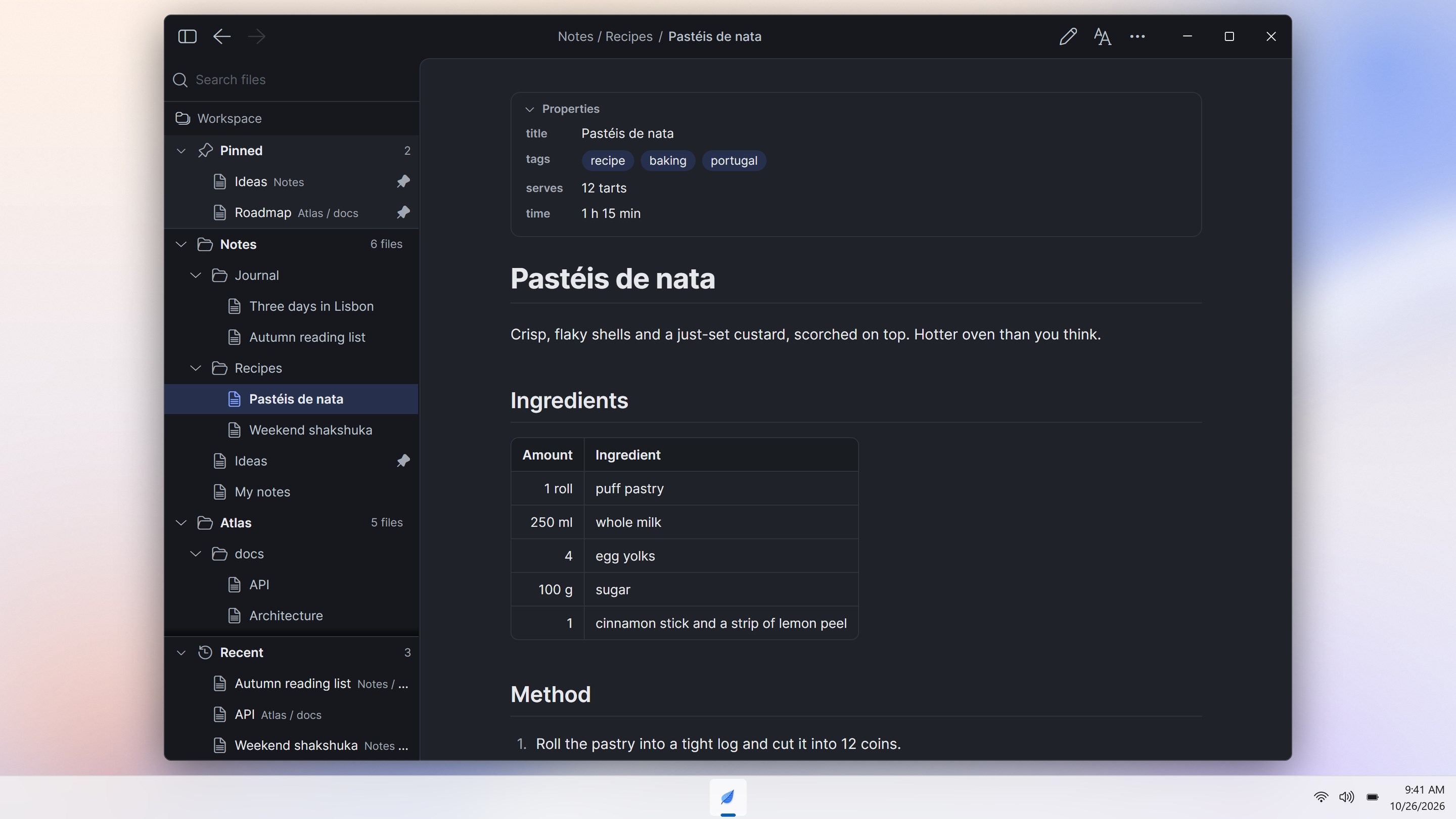Collapse the docs folder chevron
The height and width of the screenshot is (819, 1456).
click(196, 554)
